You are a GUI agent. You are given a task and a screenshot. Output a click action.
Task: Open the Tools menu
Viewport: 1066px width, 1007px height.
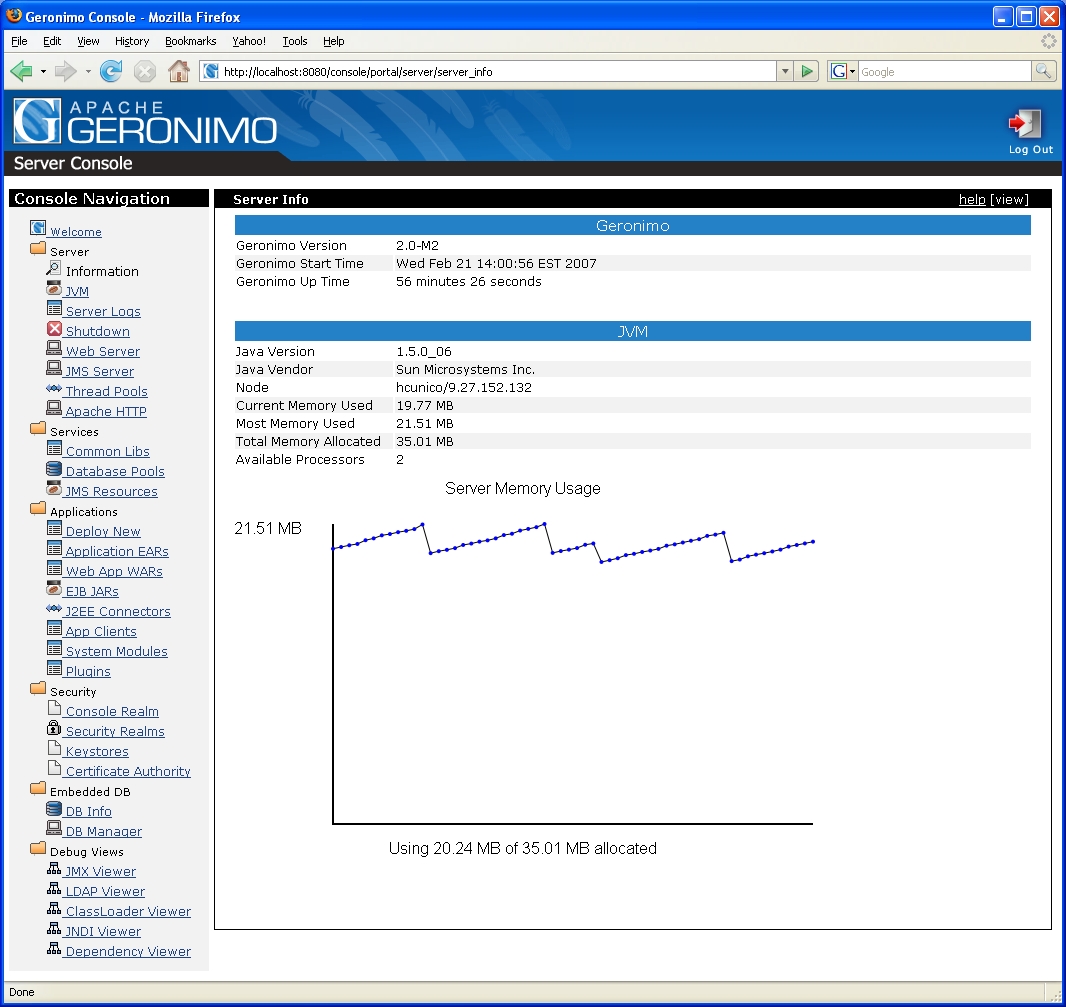pos(294,41)
